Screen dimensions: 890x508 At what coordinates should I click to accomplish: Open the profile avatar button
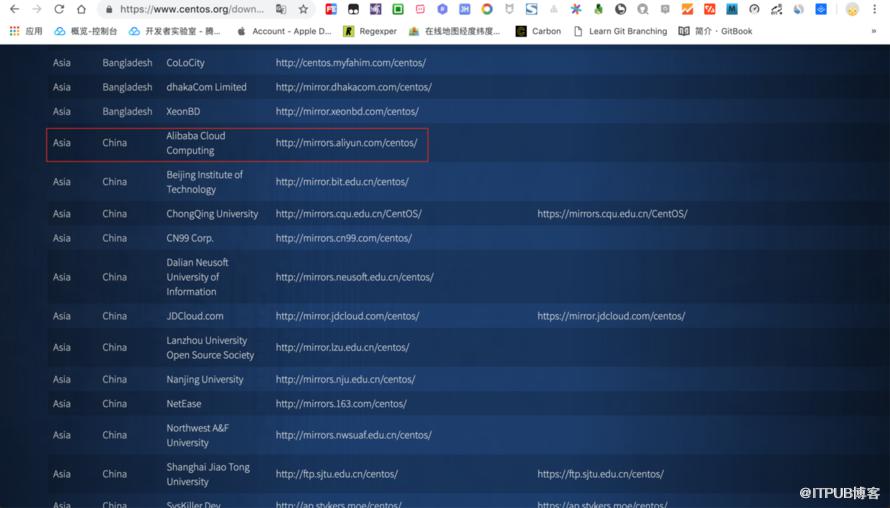[x=852, y=9]
